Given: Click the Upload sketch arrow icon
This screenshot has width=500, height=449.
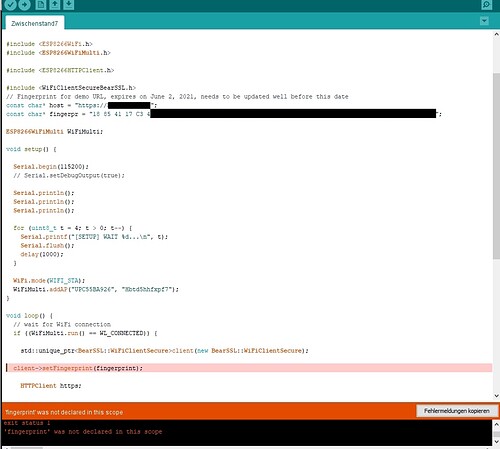Looking at the screenshot, I should click(24, 4).
